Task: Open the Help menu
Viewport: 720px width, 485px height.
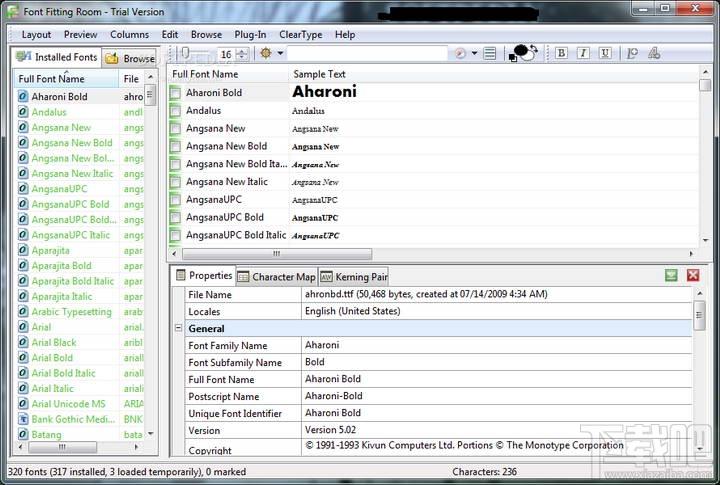Action: 345,34
